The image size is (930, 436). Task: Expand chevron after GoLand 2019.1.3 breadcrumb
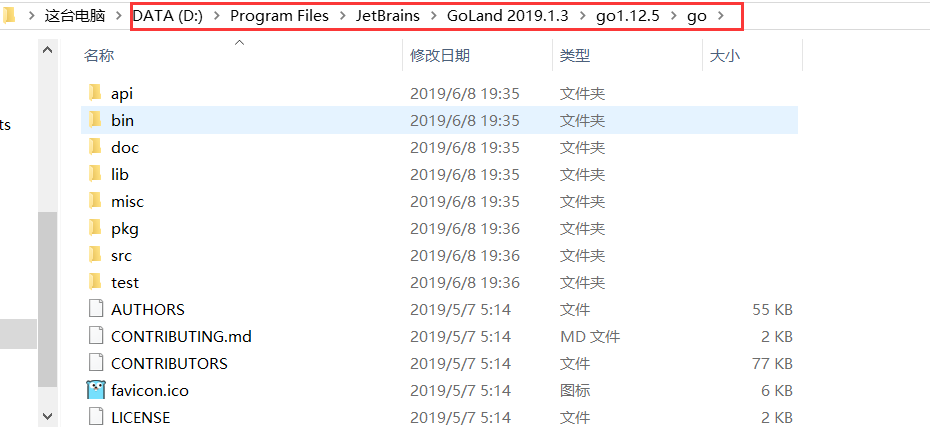pos(582,16)
